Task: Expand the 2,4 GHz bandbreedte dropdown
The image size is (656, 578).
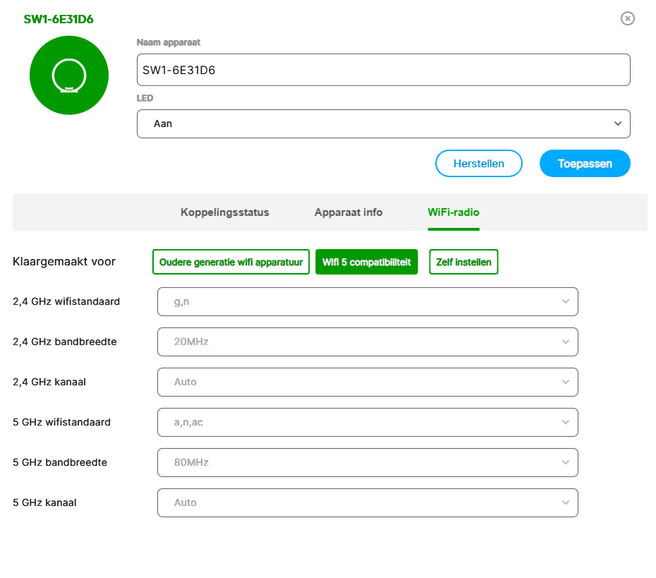Action: pyautogui.click(x=367, y=342)
